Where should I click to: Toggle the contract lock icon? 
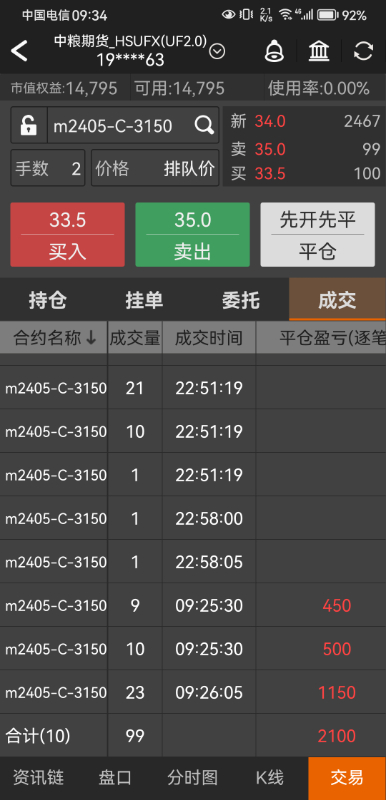[29, 125]
